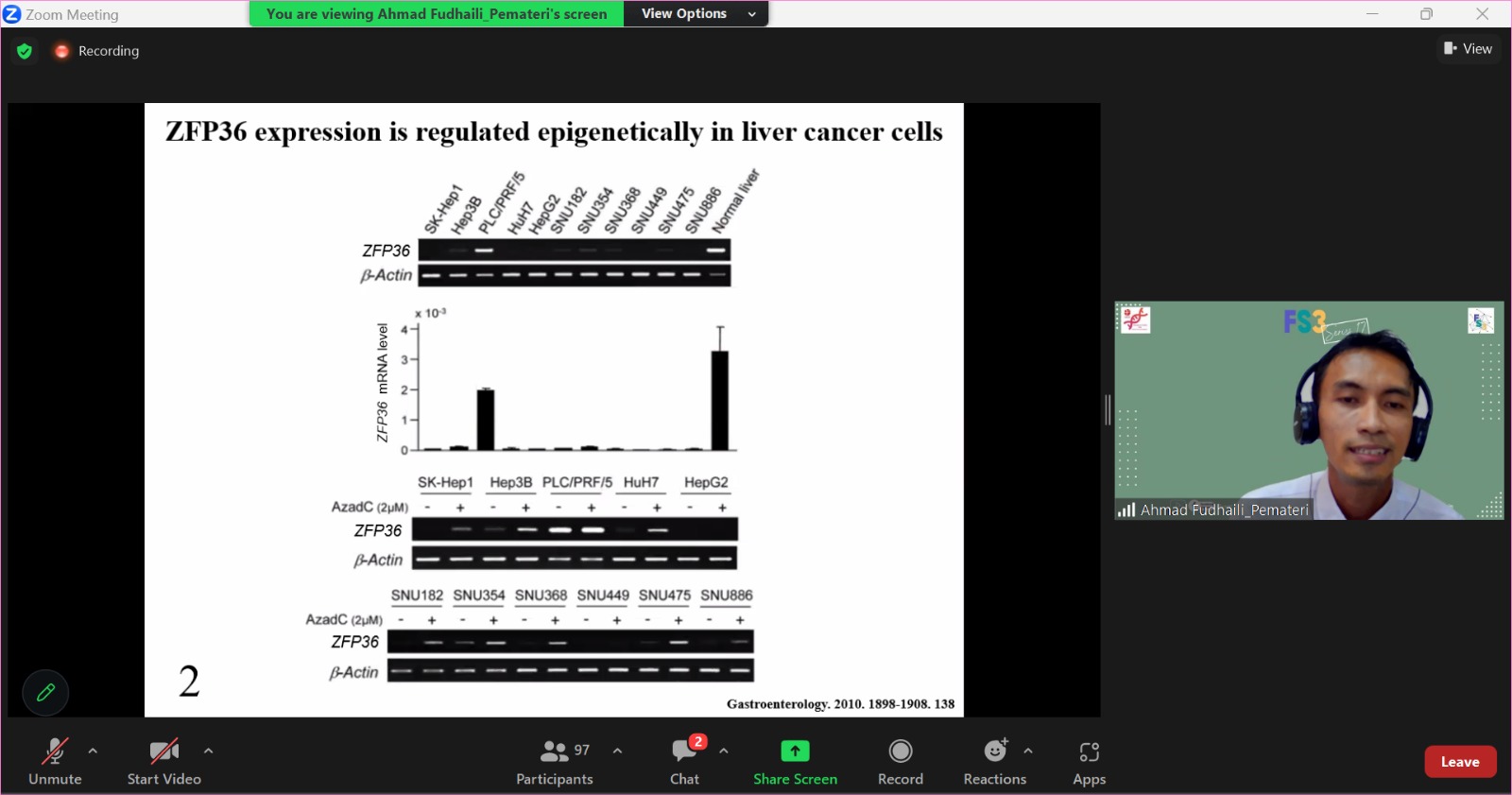Expand the arrow next to Participants
Viewport: 1512px width, 795px height.
[x=617, y=751]
